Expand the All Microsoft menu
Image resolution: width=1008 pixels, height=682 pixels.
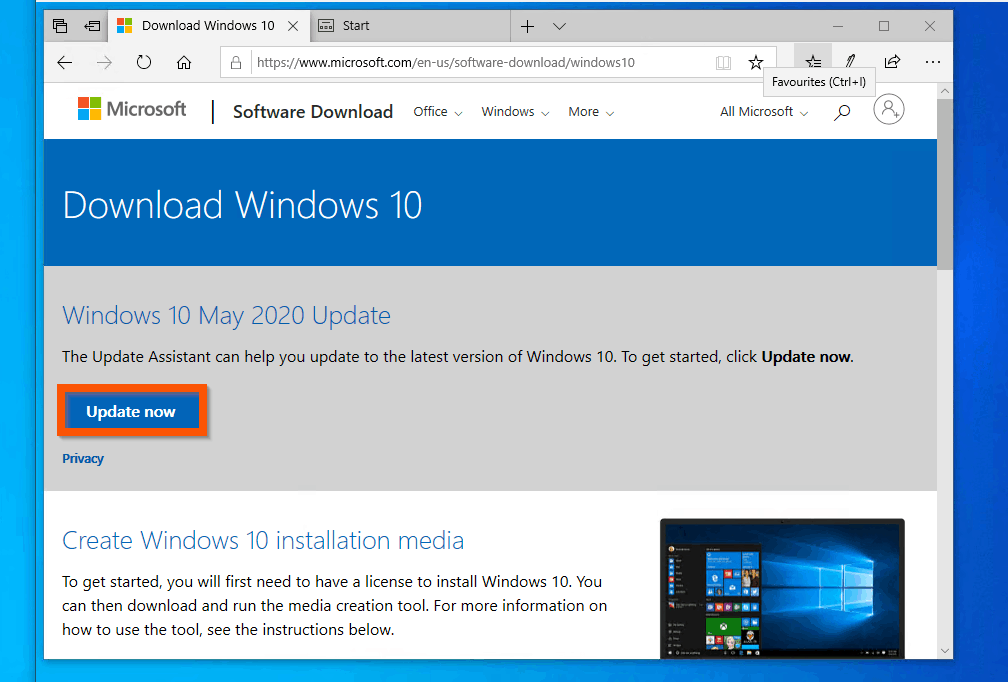tap(764, 112)
